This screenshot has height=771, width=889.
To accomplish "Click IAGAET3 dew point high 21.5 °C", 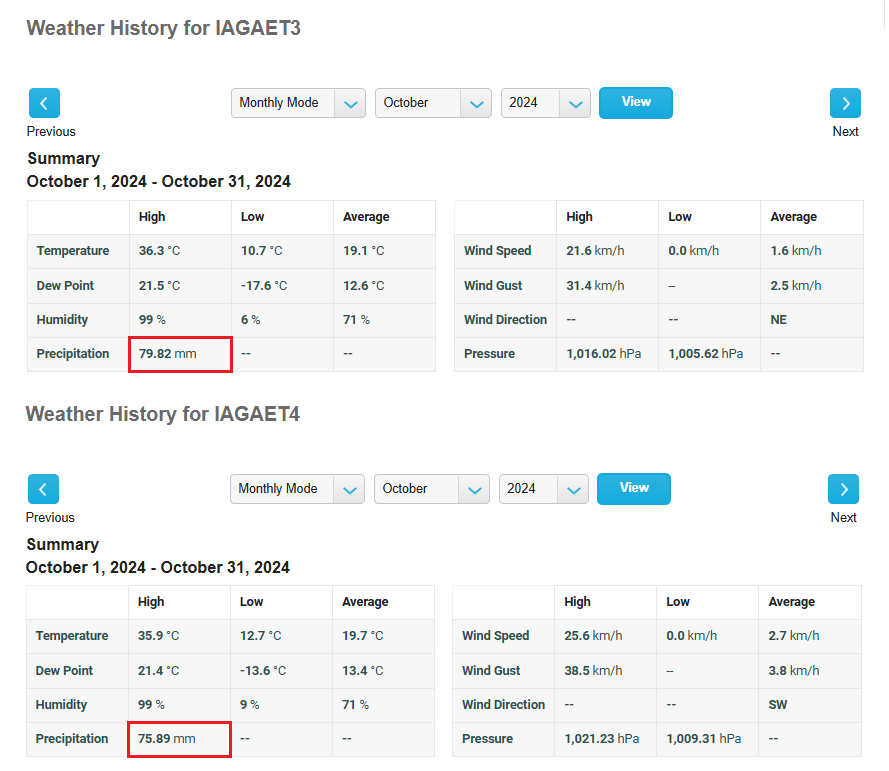I will point(159,286).
